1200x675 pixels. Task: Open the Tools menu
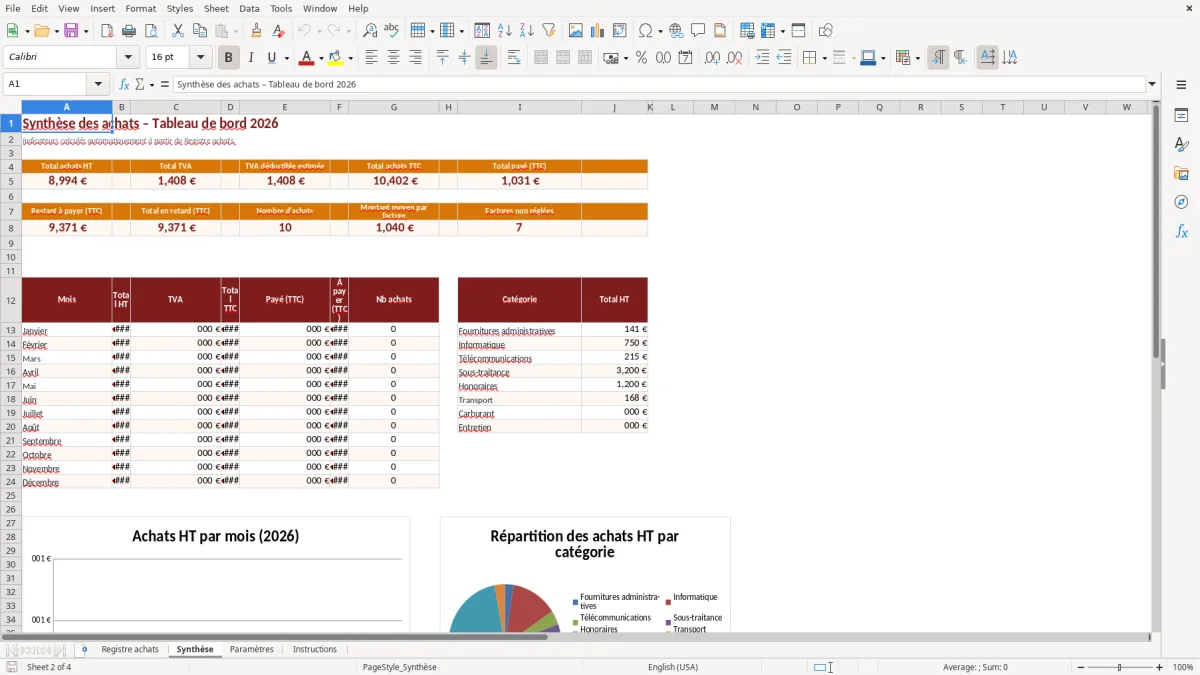[281, 8]
